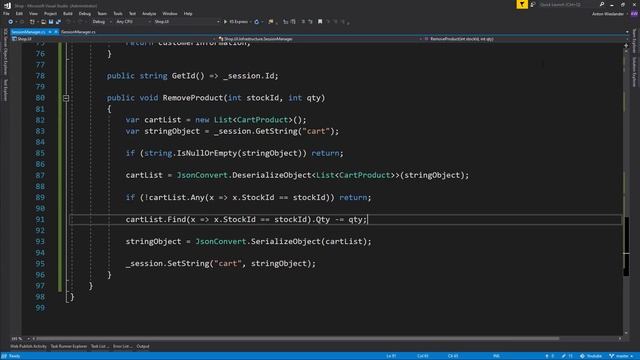The width and height of the screenshot is (640, 360).
Task: Click the repository name in status bar
Action: pyautogui.click(x=591, y=356)
